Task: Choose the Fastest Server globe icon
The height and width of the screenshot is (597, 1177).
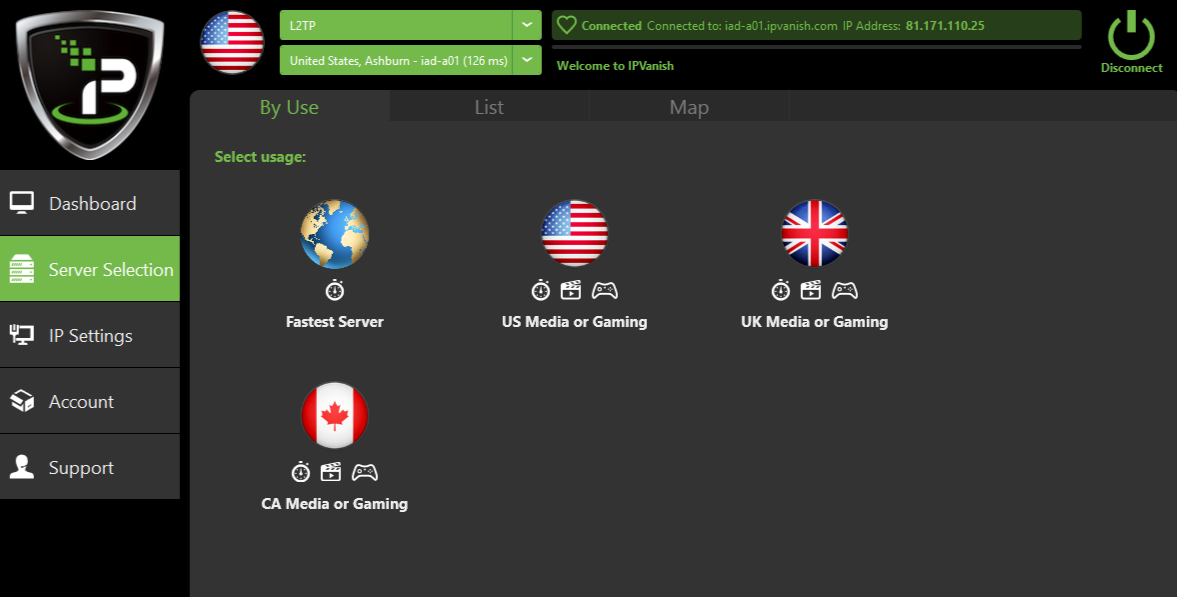Action: coord(335,234)
